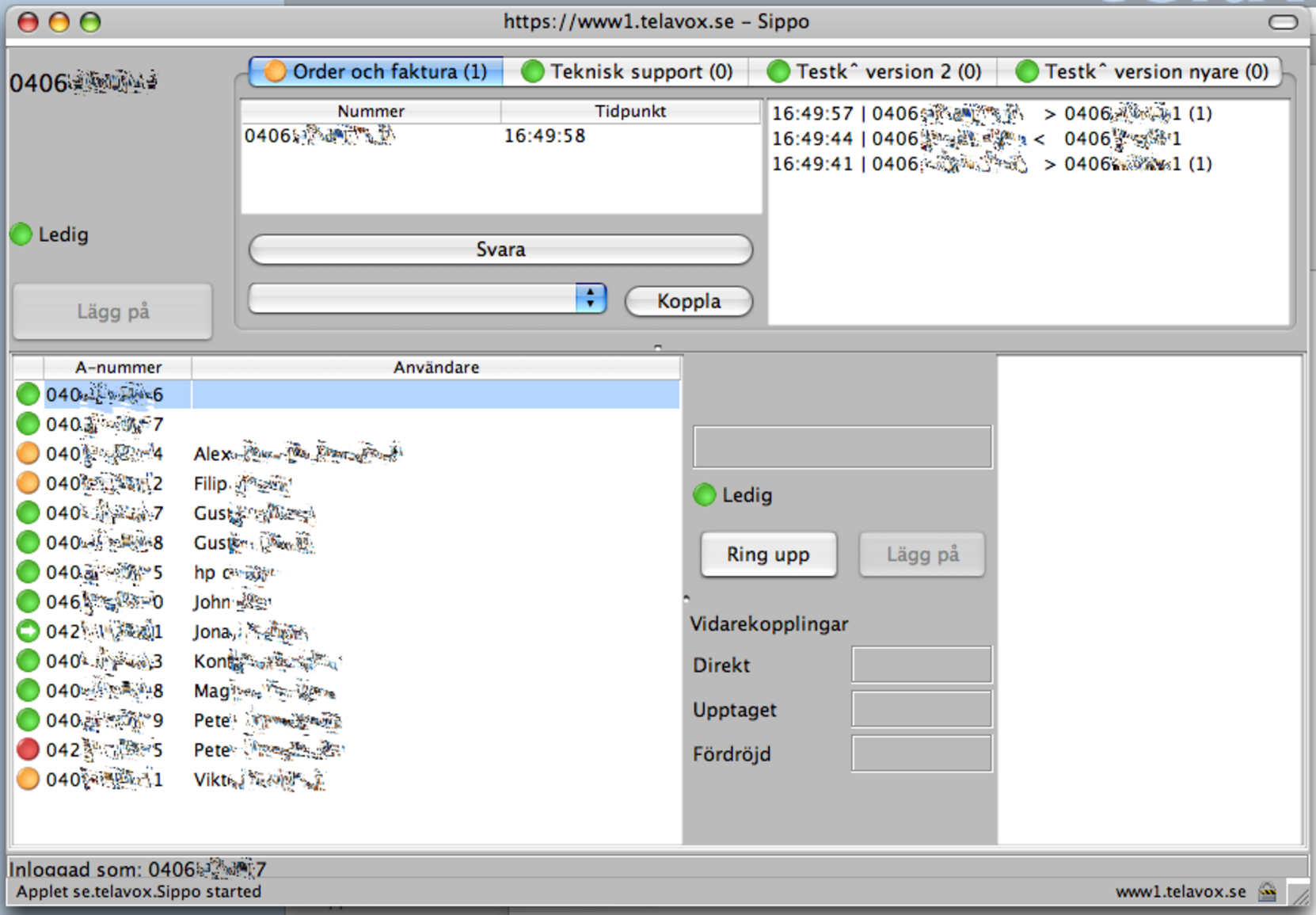This screenshot has width=1316, height=915.
Task: Select the user row starting with Filip
Action: [x=347, y=482]
